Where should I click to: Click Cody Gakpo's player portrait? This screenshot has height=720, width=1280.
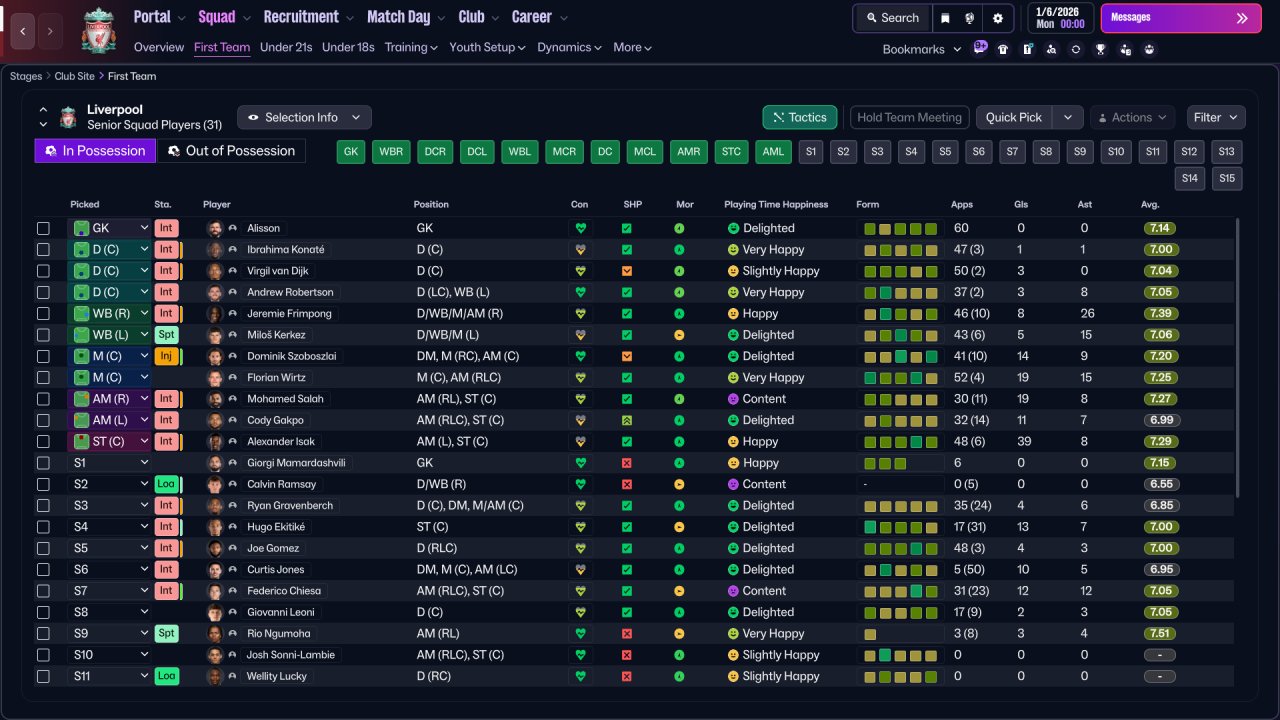[214, 420]
